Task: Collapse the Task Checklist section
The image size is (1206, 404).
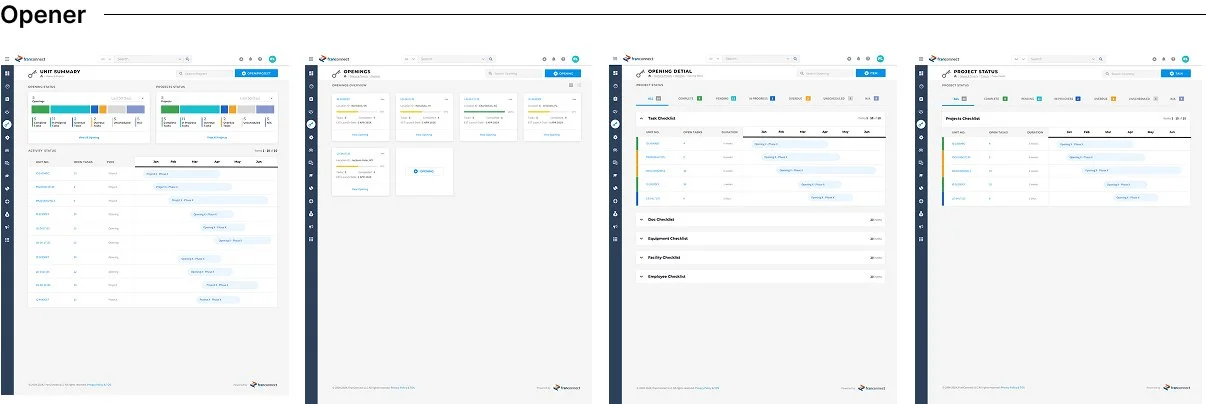Action: click(641, 118)
